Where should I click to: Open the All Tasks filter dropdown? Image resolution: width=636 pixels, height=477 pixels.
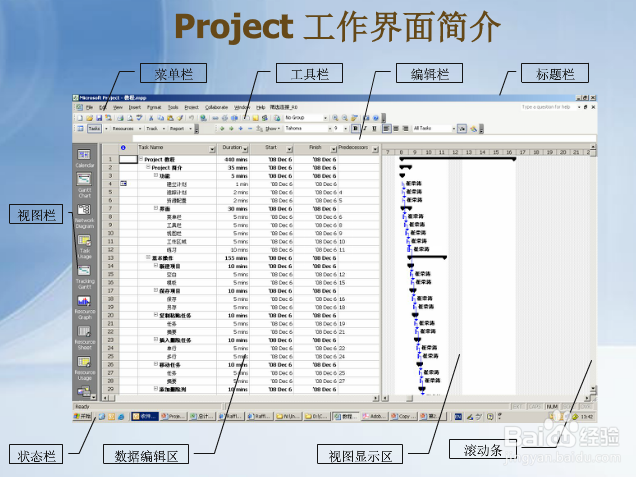453,129
